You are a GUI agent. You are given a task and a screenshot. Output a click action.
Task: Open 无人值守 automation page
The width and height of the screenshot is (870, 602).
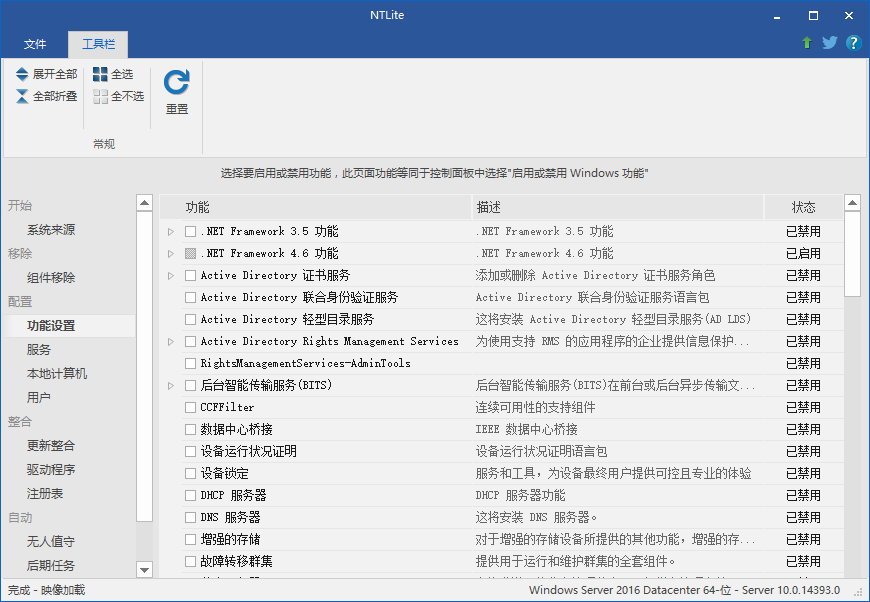pyautogui.click(x=51, y=541)
